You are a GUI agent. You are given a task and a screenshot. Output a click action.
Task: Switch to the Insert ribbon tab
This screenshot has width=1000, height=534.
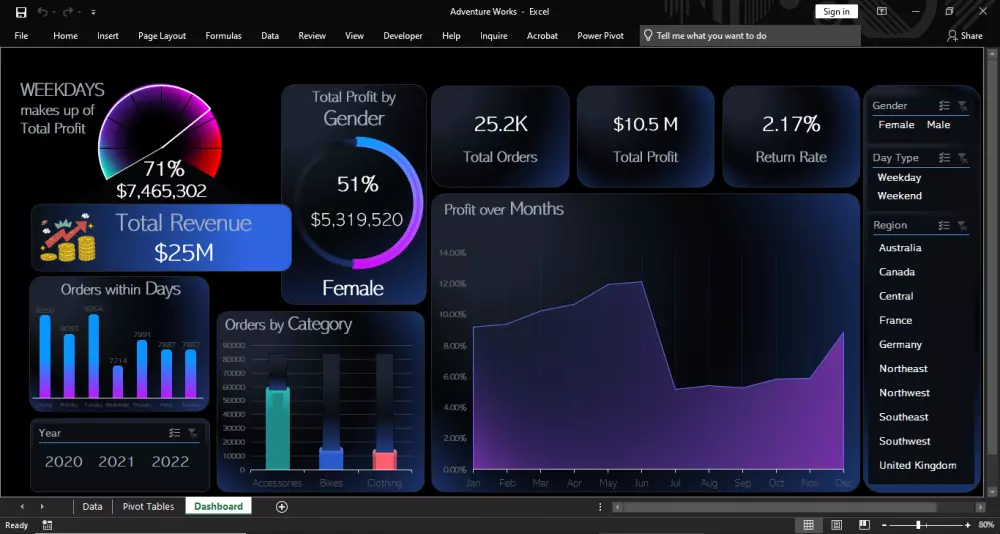[x=108, y=36]
